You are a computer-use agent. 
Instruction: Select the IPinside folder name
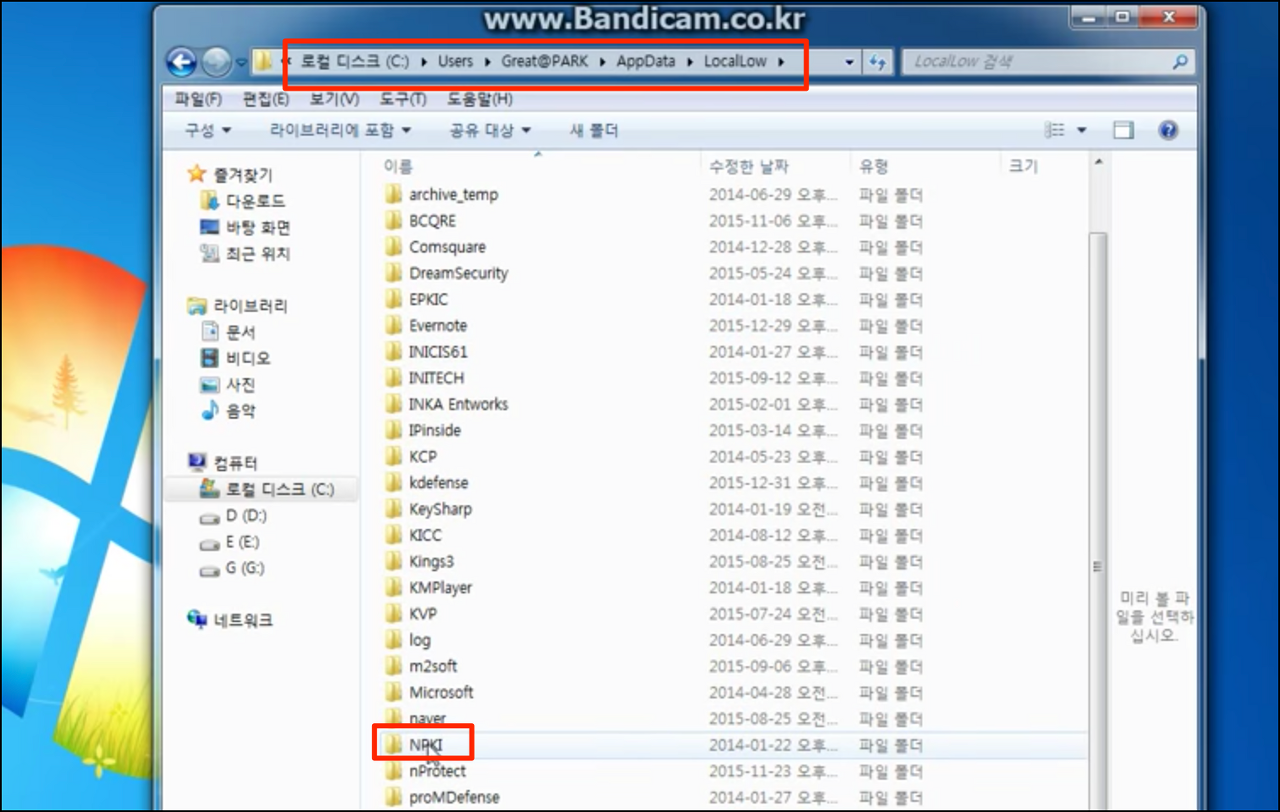tap(435, 430)
